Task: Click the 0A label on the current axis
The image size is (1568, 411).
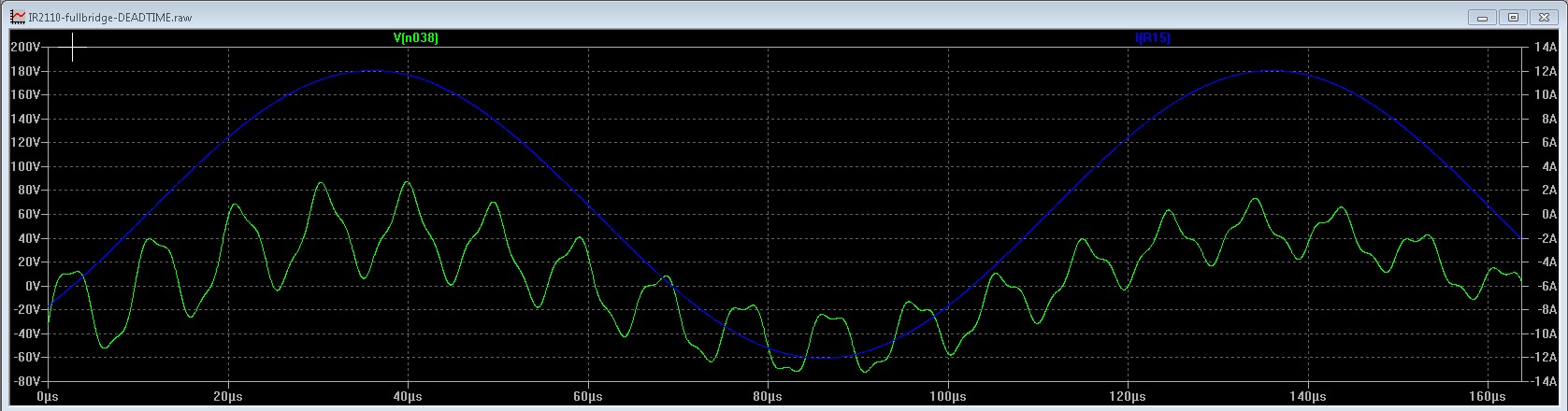Action: coord(1547,214)
